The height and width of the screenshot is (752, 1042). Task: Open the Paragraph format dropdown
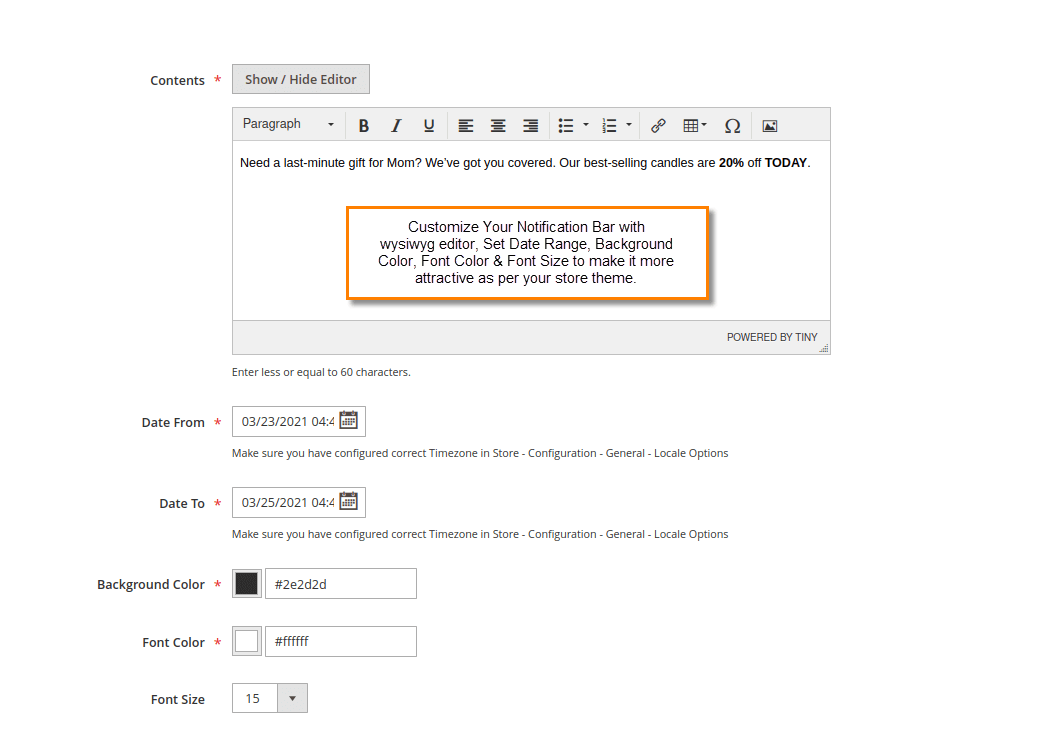pyautogui.click(x=287, y=124)
